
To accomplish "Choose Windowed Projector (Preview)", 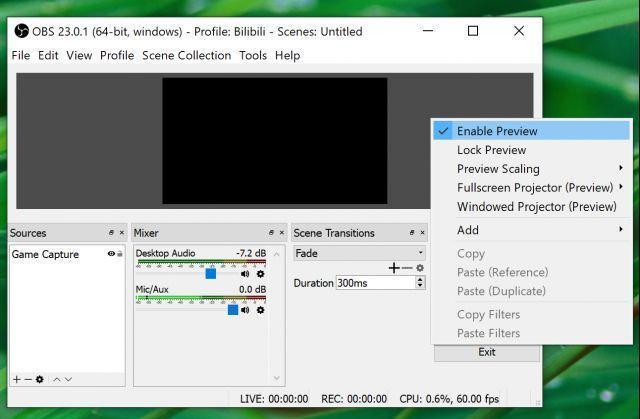I will (x=531, y=206).
